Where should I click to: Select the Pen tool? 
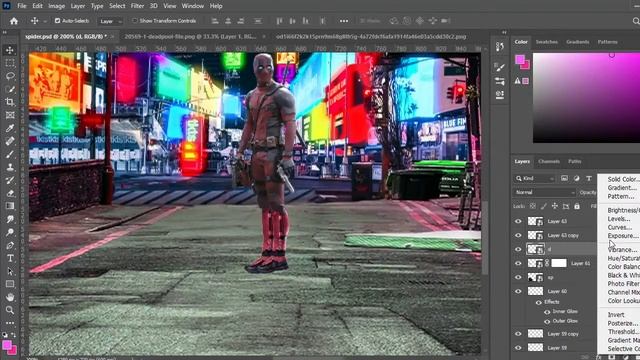coord(10,245)
